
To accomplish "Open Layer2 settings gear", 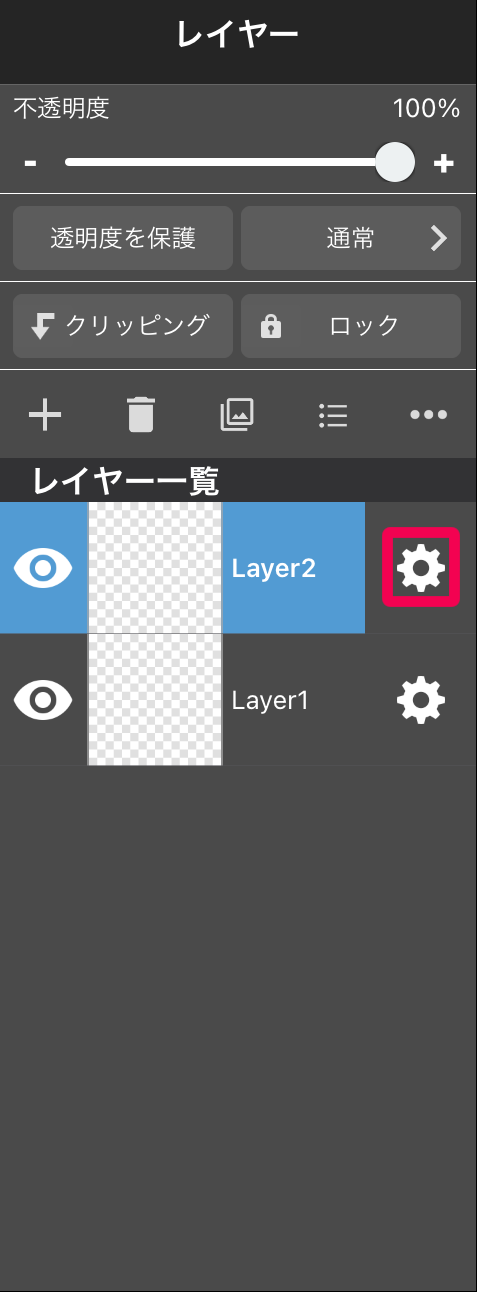I will [421, 568].
